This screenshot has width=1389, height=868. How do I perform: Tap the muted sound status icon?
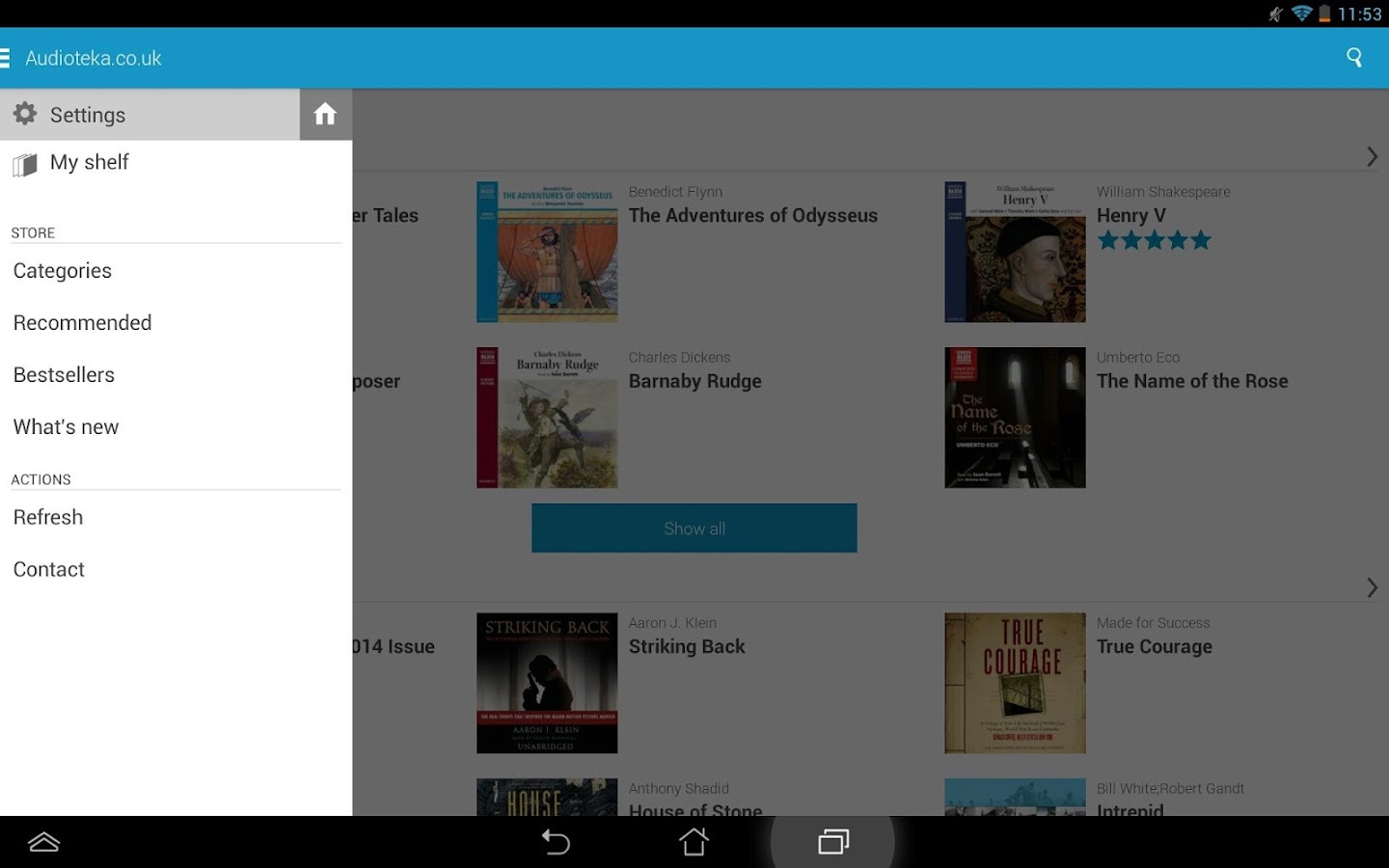click(1276, 14)
